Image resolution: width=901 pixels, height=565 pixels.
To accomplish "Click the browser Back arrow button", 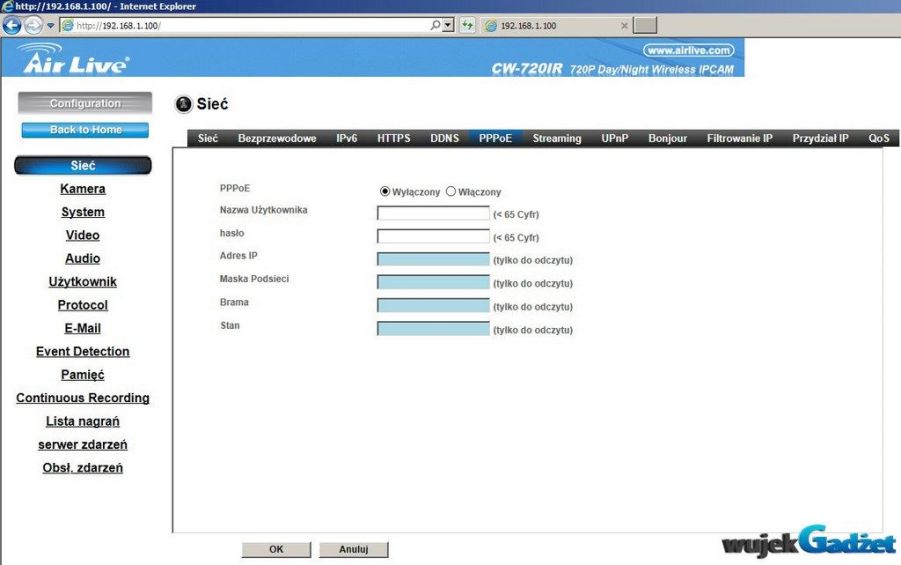I will click(12, 26).
